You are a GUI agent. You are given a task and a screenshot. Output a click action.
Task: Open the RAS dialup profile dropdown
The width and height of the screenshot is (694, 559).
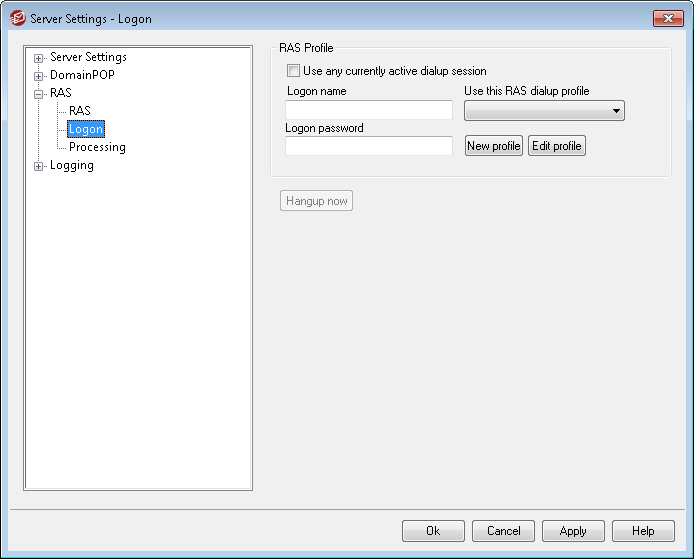pyautogui.click(x=544, y=111)
